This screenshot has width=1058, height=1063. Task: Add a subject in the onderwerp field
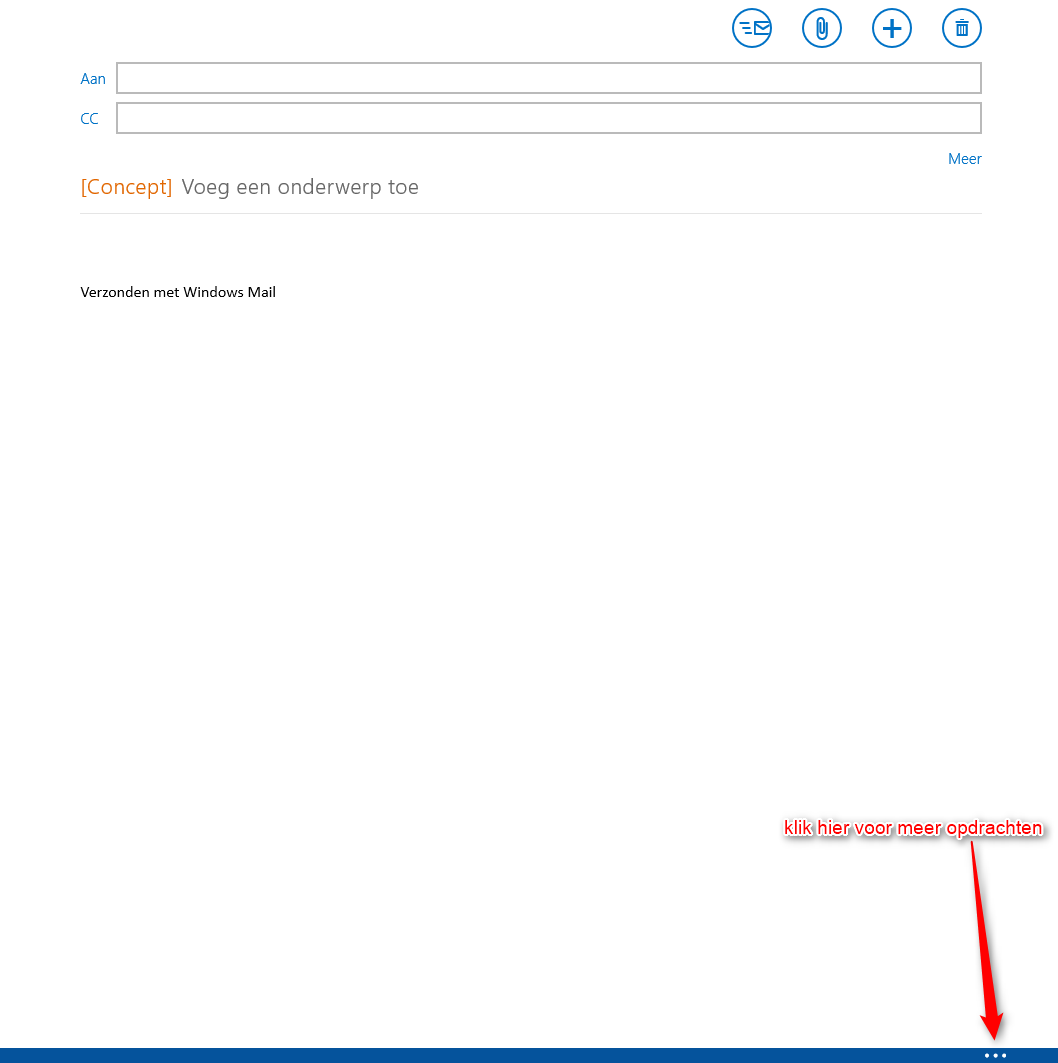(300, 186)
